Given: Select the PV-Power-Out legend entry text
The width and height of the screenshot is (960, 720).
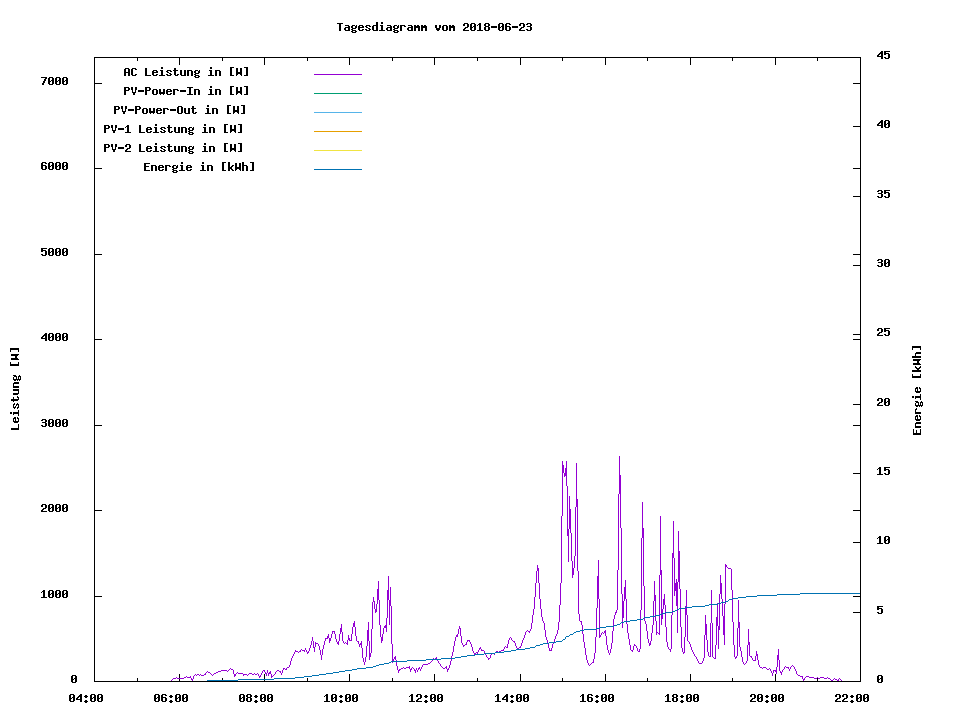Looking at the screenshot, I should (180, 110).
